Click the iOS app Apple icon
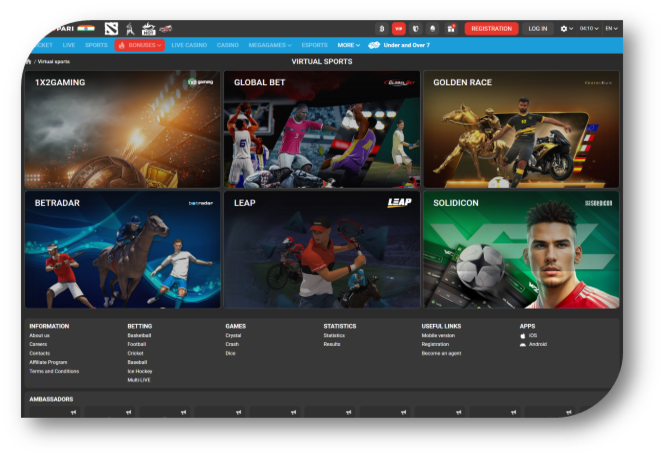The height and width of the screenshot is (458, 665). coord(522,336)
